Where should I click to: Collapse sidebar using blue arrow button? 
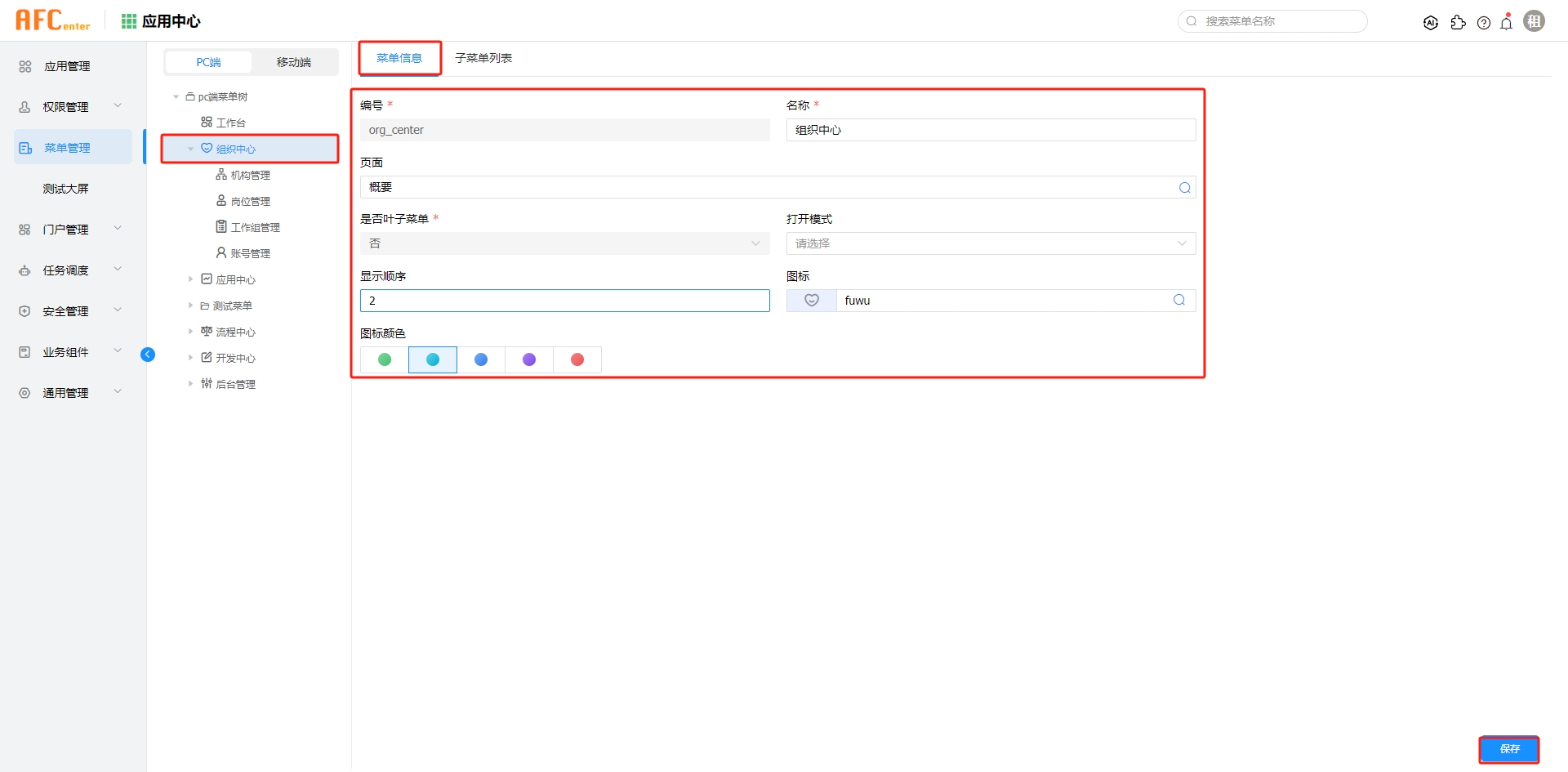click(x=148, y=355)
